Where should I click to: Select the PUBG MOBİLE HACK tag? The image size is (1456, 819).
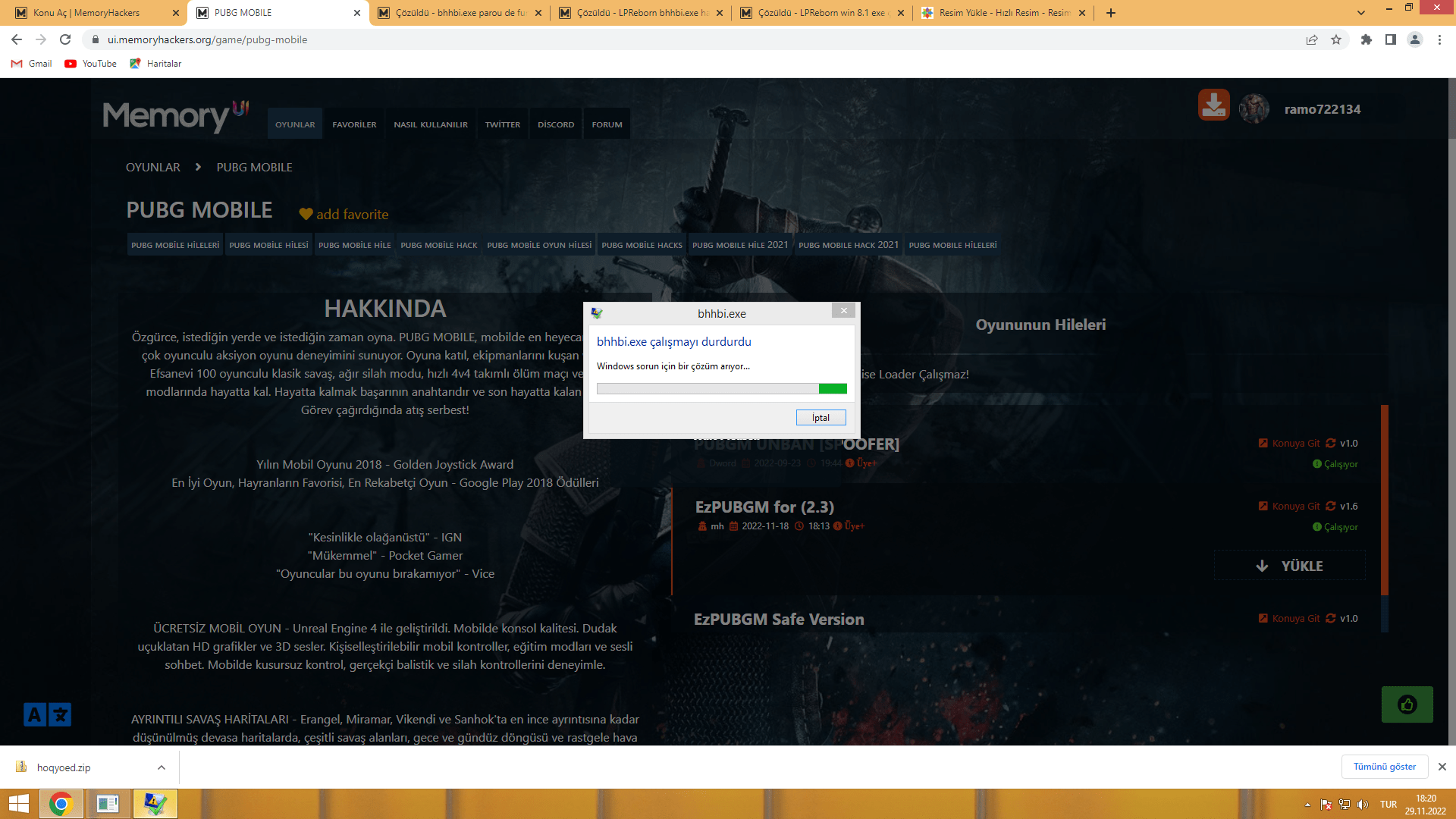(x=439, y=245)
